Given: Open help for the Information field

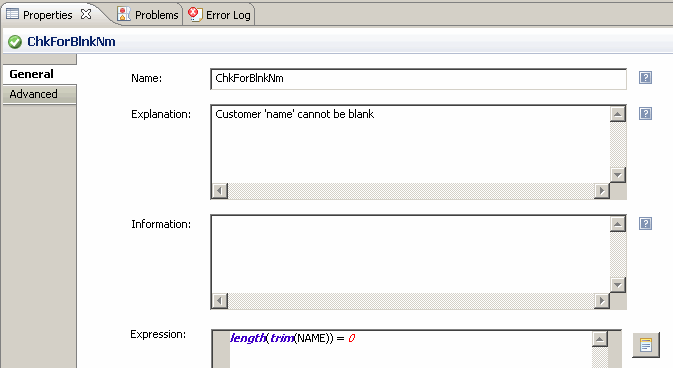Looking at the screenshot, I should [645, 224].
